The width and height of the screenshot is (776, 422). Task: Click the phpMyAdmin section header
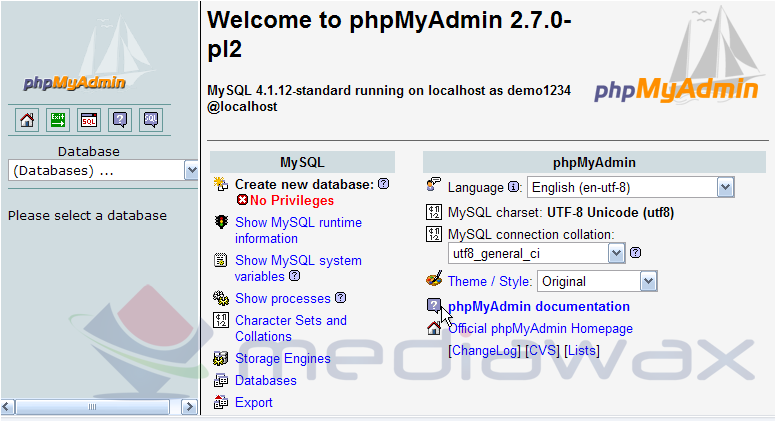point(594,162)
